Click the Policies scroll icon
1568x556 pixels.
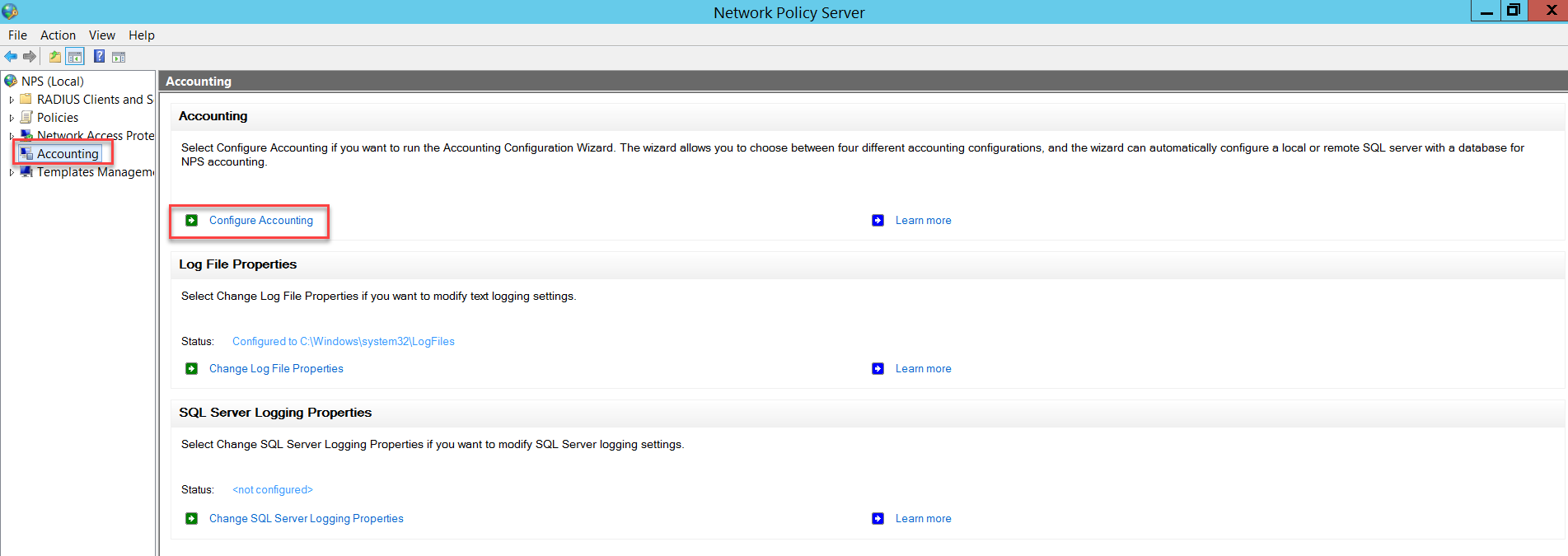click(26, 117)
